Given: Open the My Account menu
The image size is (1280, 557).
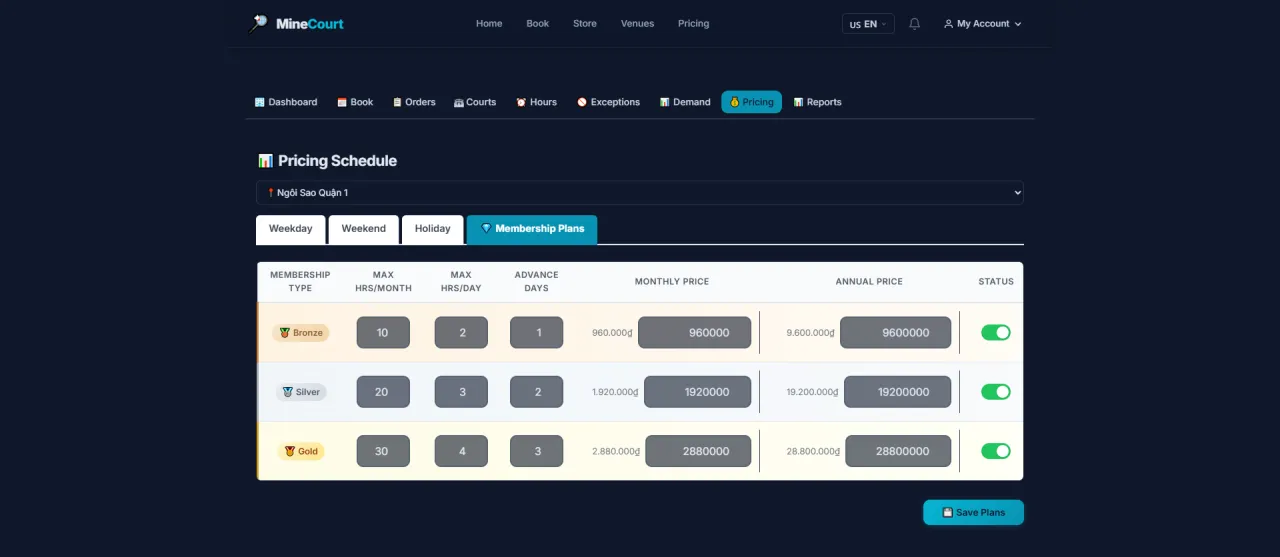Looking at the screenshot, I should [983, 24].
